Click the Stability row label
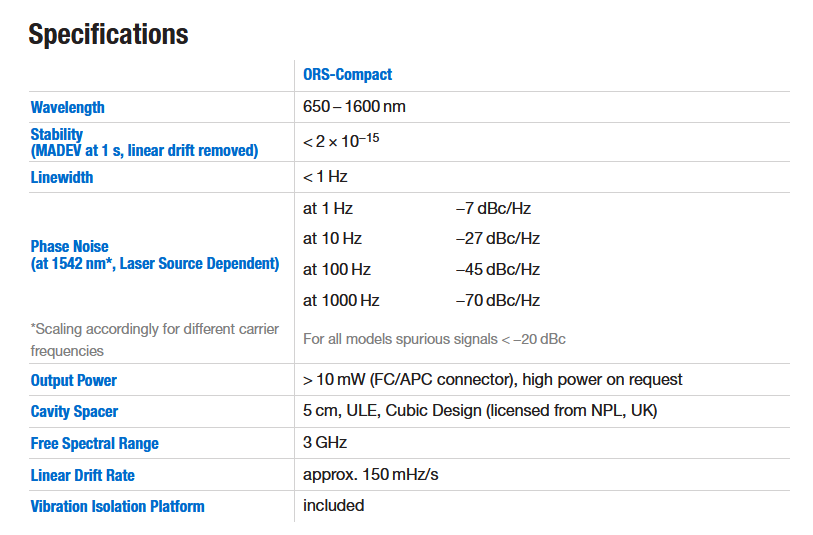Image resolution: width=813 pixels, height=535 pixels. [x=57, y=134]
